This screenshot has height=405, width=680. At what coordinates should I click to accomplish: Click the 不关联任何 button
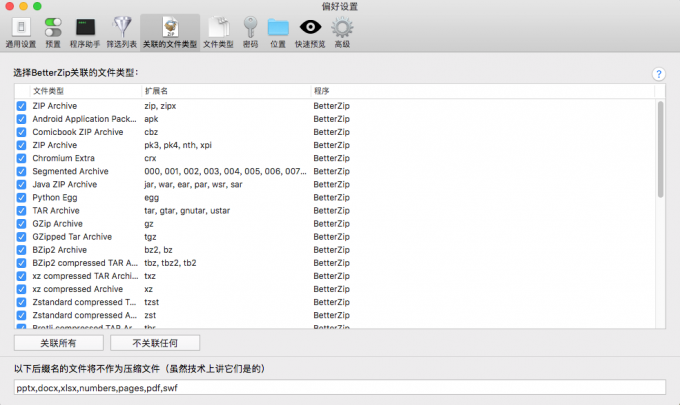155,343
